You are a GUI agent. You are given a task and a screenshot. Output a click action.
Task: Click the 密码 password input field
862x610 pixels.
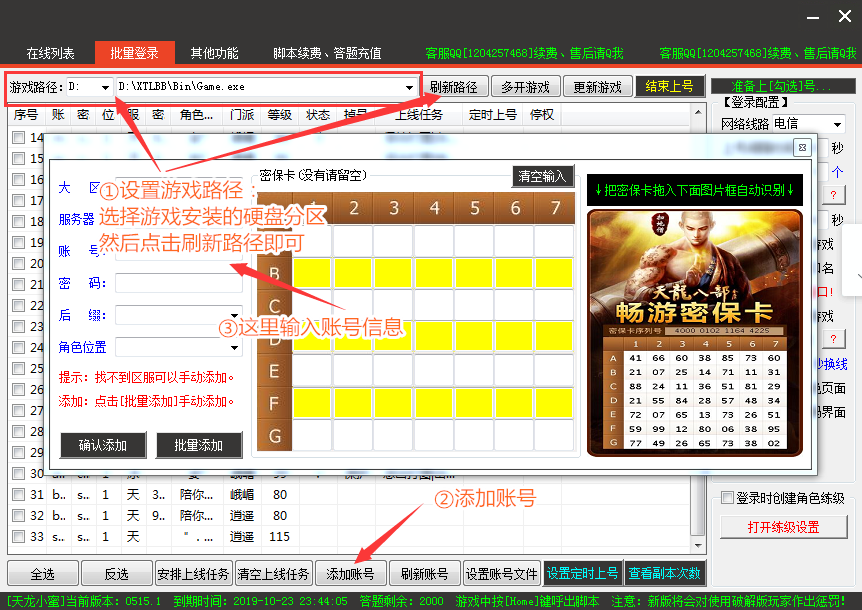(178, 284)
